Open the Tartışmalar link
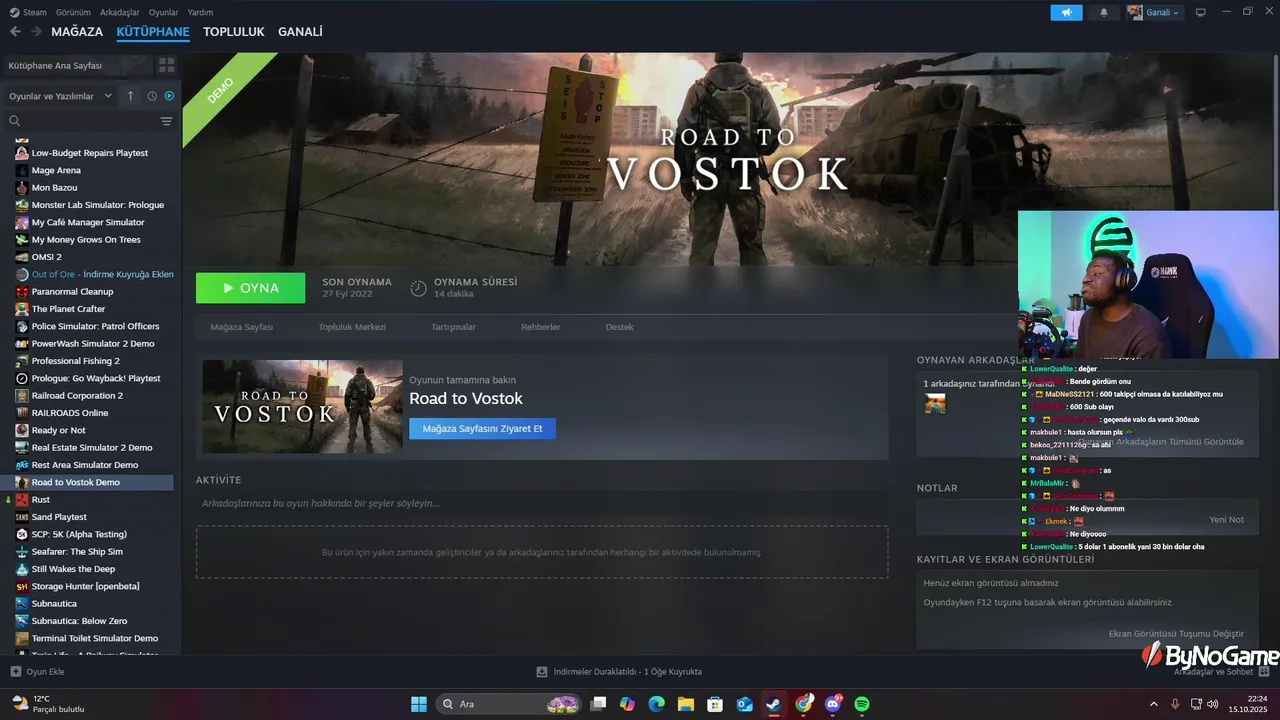Image resolution: width=1280 pixels, height=720 pixels. pyautogui.click(x=453, y=327)
